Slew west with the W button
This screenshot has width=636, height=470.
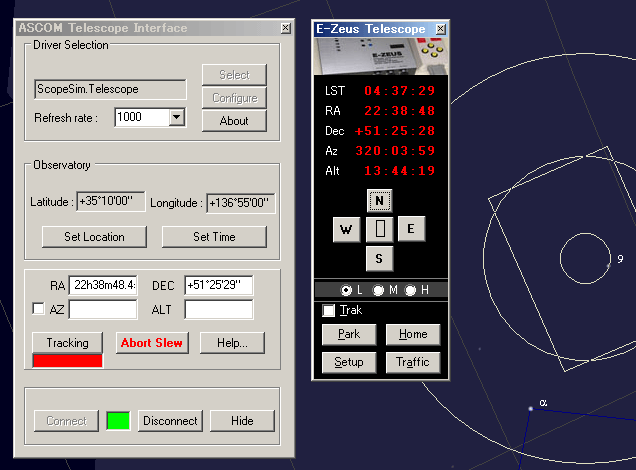click(x=346, y=230)
